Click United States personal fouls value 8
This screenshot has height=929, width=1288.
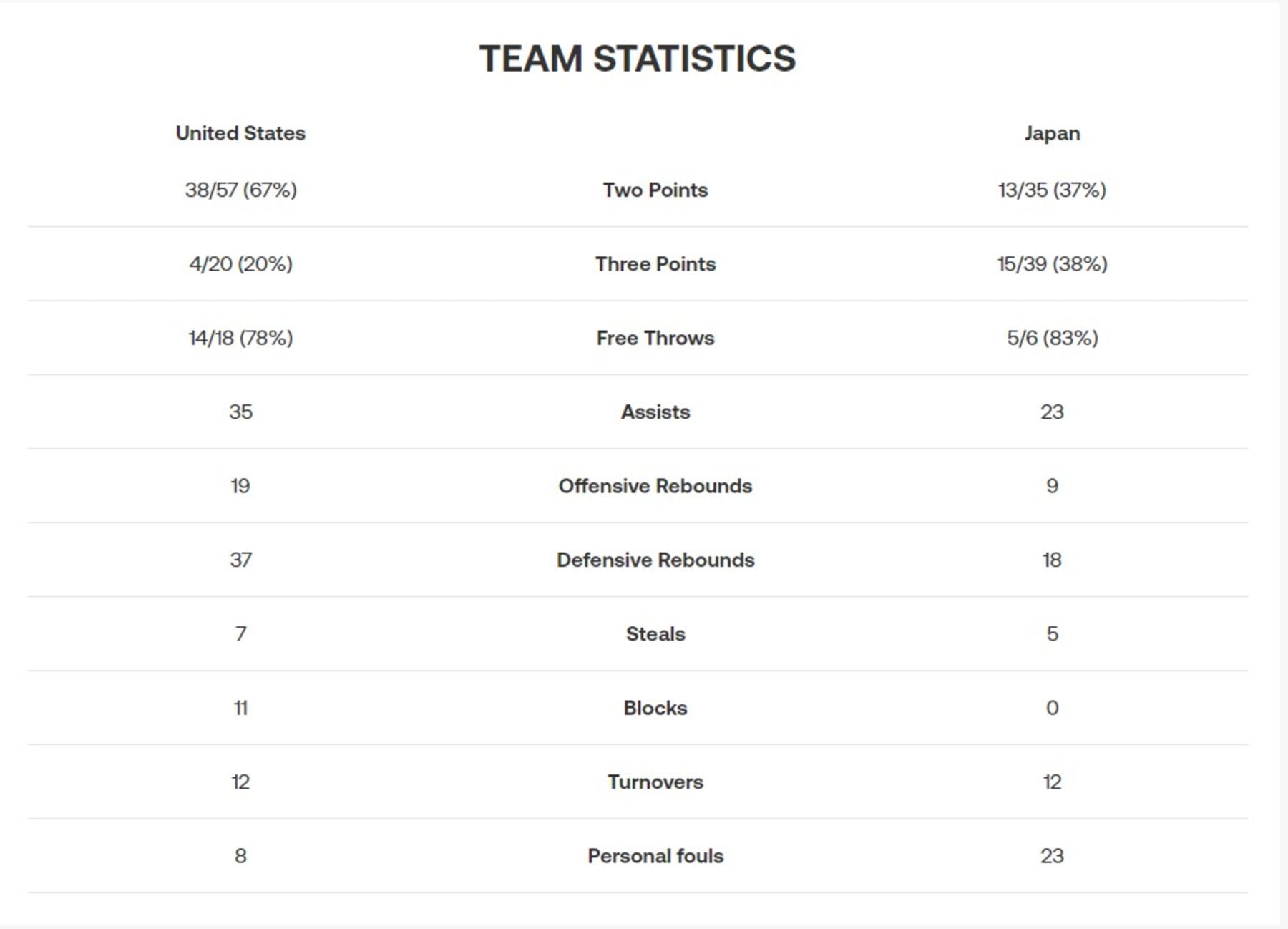point(240,856)
